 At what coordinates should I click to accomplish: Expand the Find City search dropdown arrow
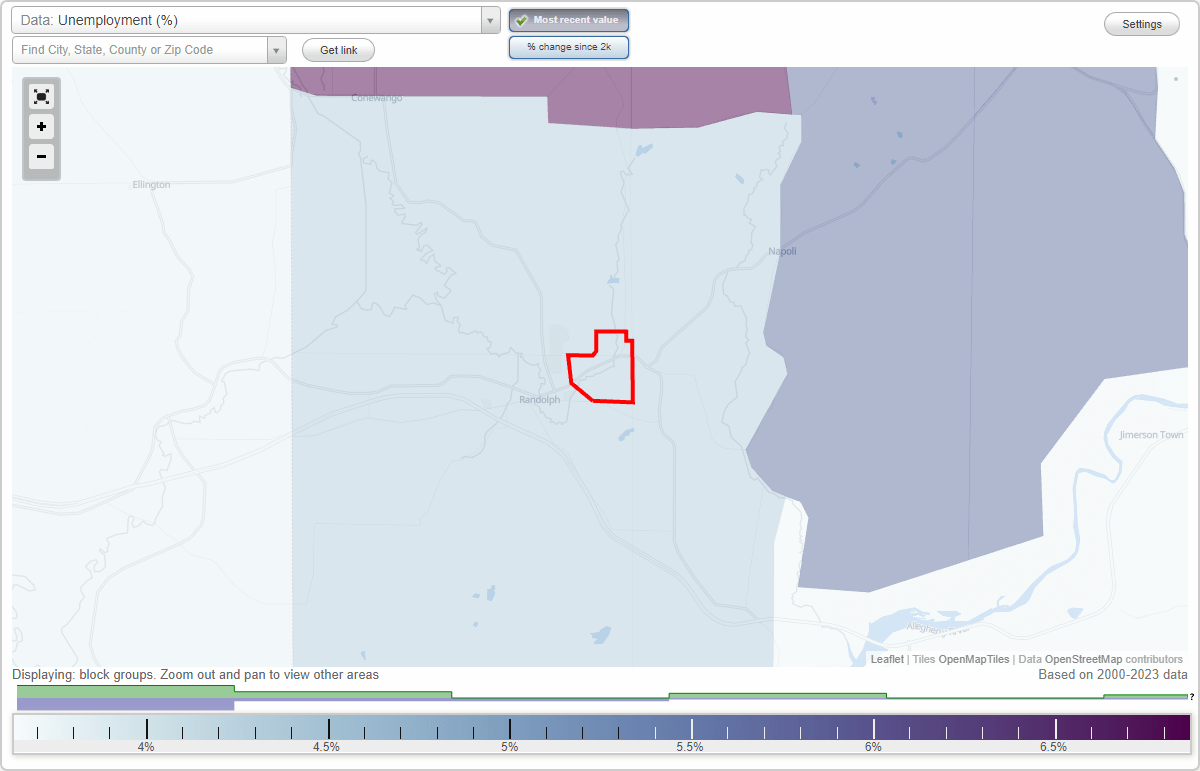pos(277,49)
